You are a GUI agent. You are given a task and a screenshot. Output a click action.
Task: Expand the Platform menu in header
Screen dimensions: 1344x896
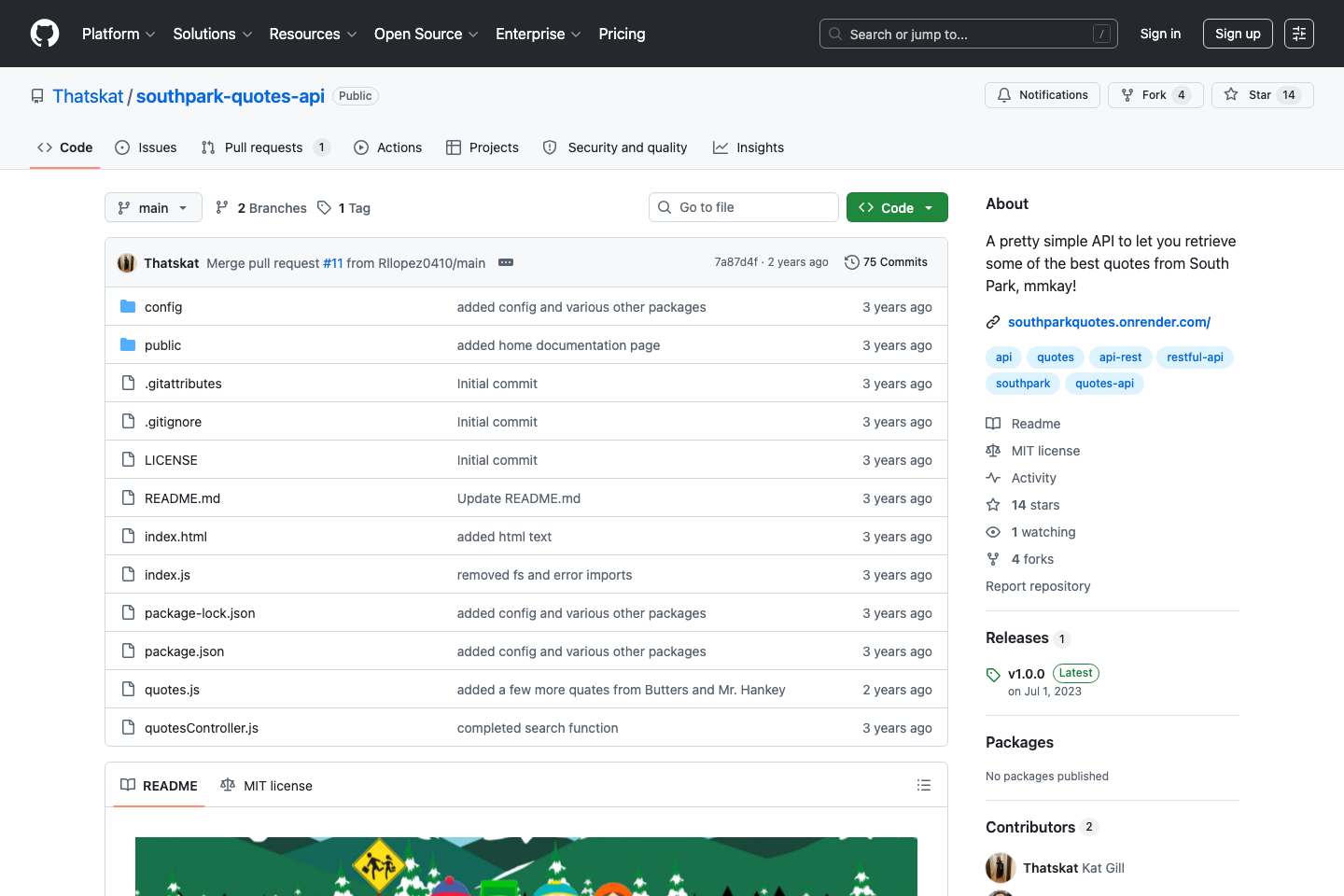pyautogui.click(x=119, y=34)
